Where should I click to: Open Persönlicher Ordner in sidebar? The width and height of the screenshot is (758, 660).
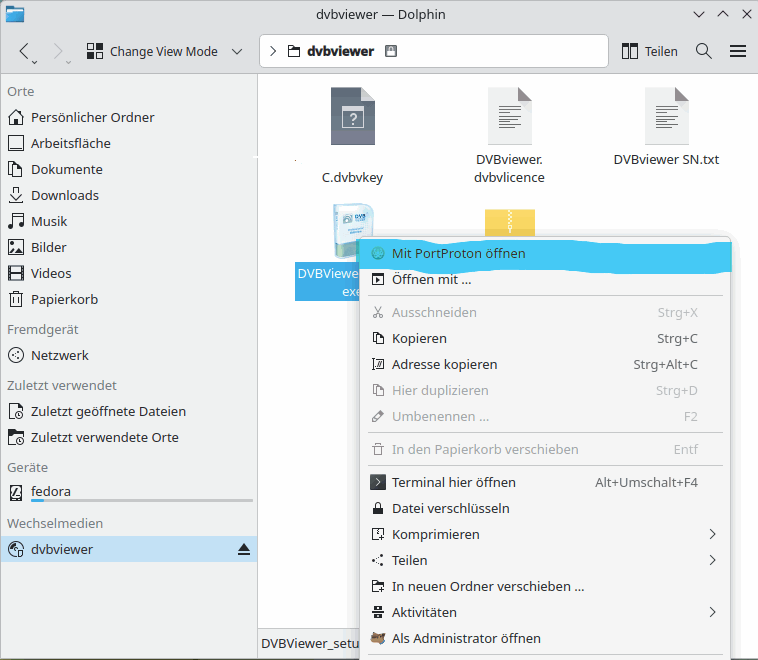[129, 117]
